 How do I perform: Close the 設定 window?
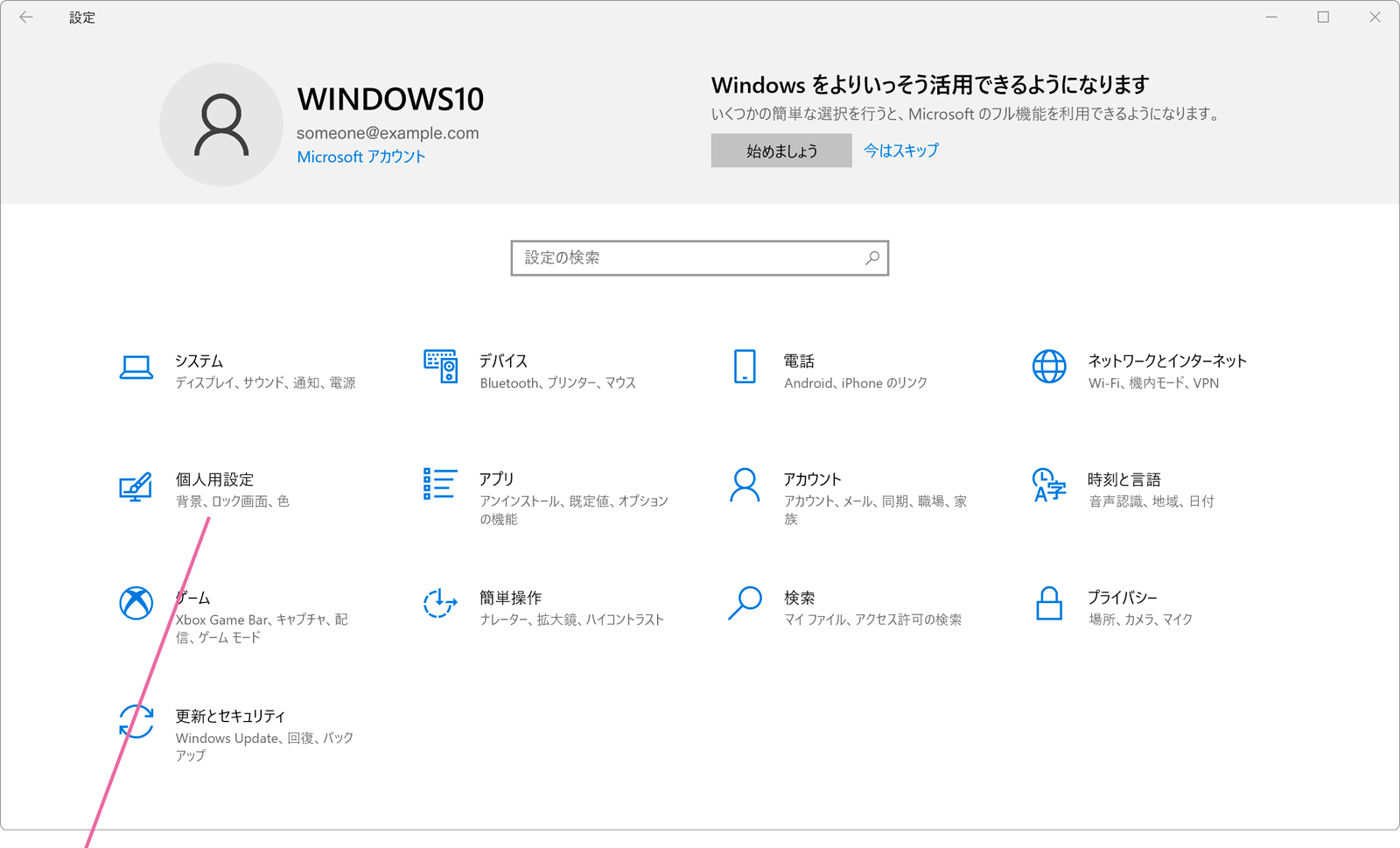[1375, 17]
